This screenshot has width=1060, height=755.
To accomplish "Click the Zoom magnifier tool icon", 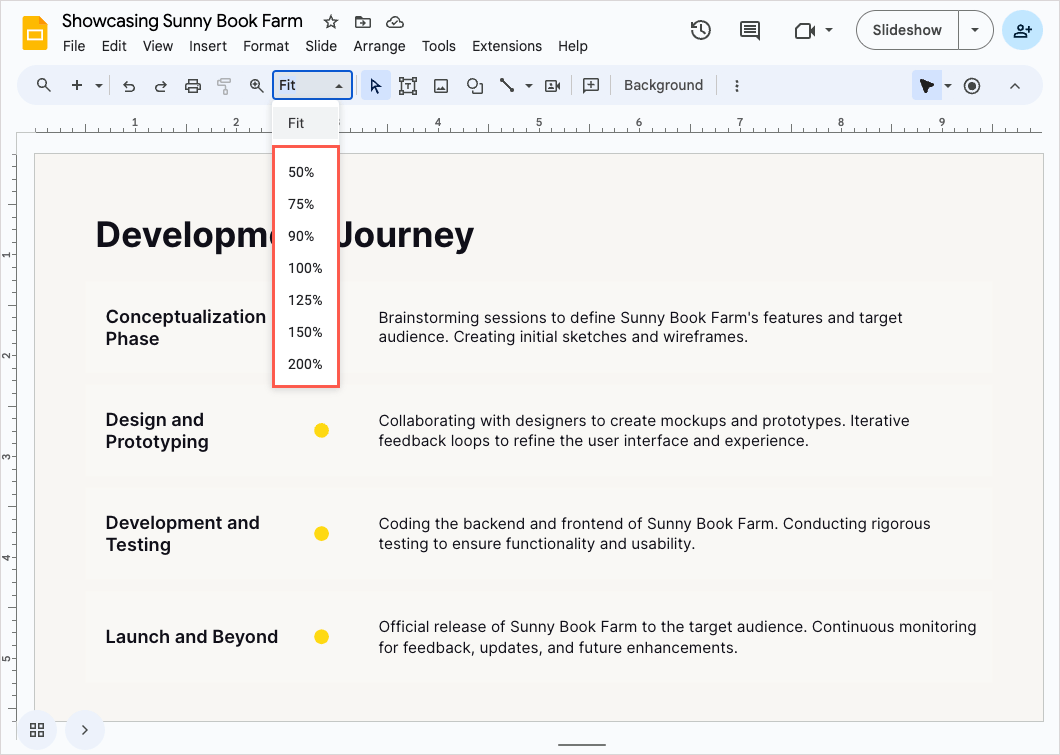I will pos(256,86).
